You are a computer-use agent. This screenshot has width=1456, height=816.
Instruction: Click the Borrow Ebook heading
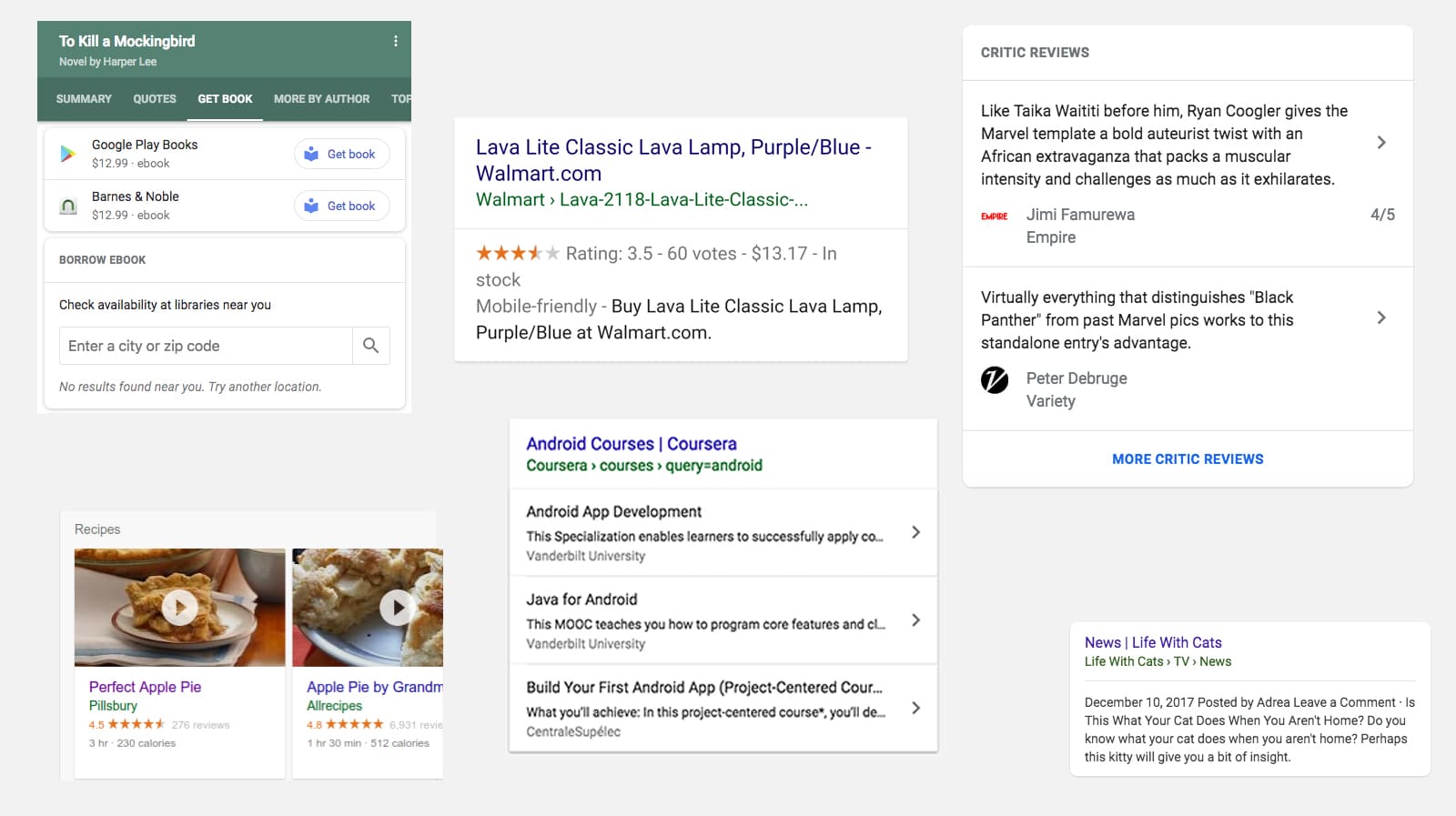tap(102, 260)
